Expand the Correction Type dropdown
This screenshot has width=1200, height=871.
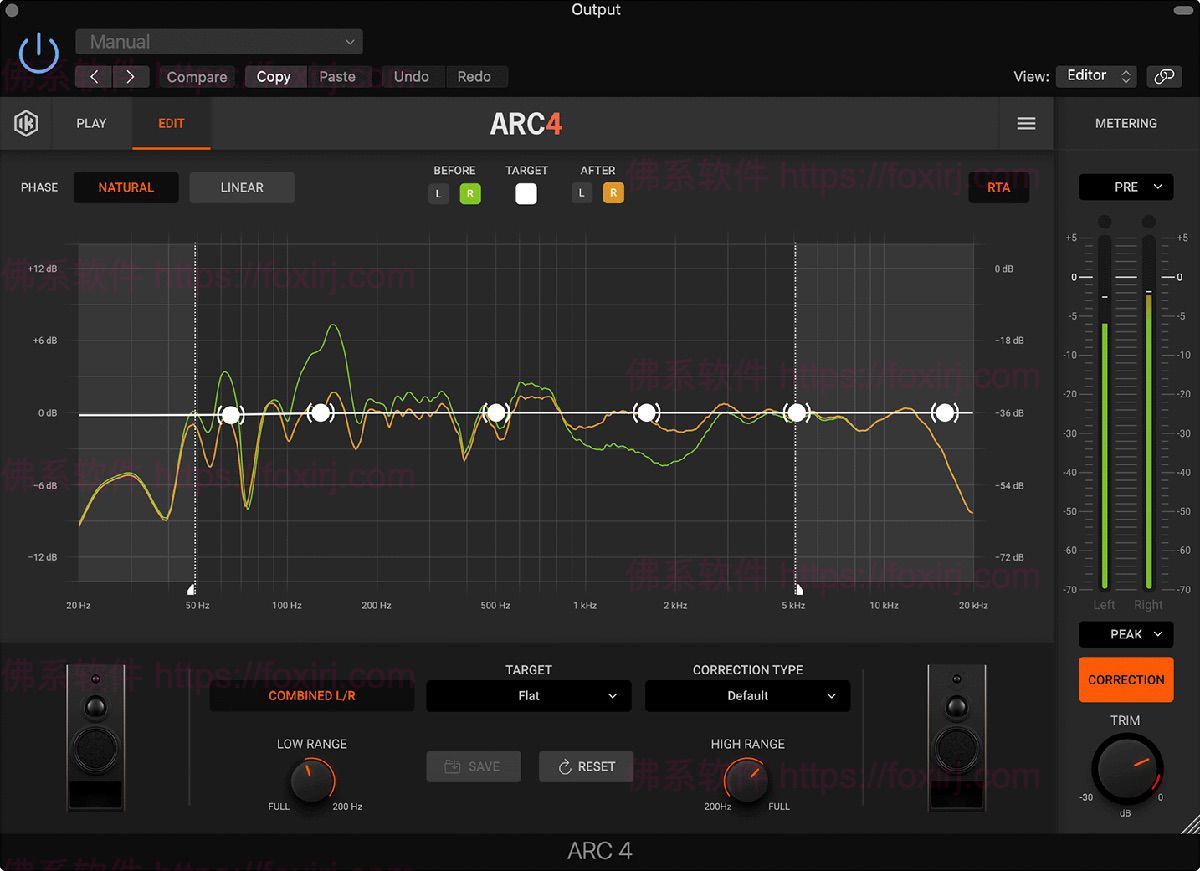pos(747,696)
